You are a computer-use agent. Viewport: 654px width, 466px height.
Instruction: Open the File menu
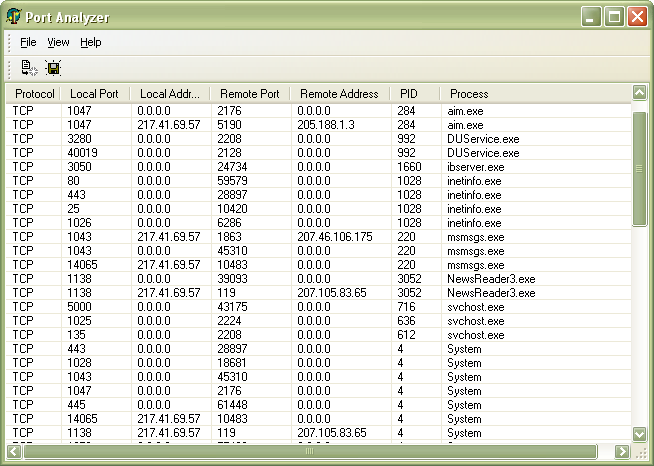point(28,42)
